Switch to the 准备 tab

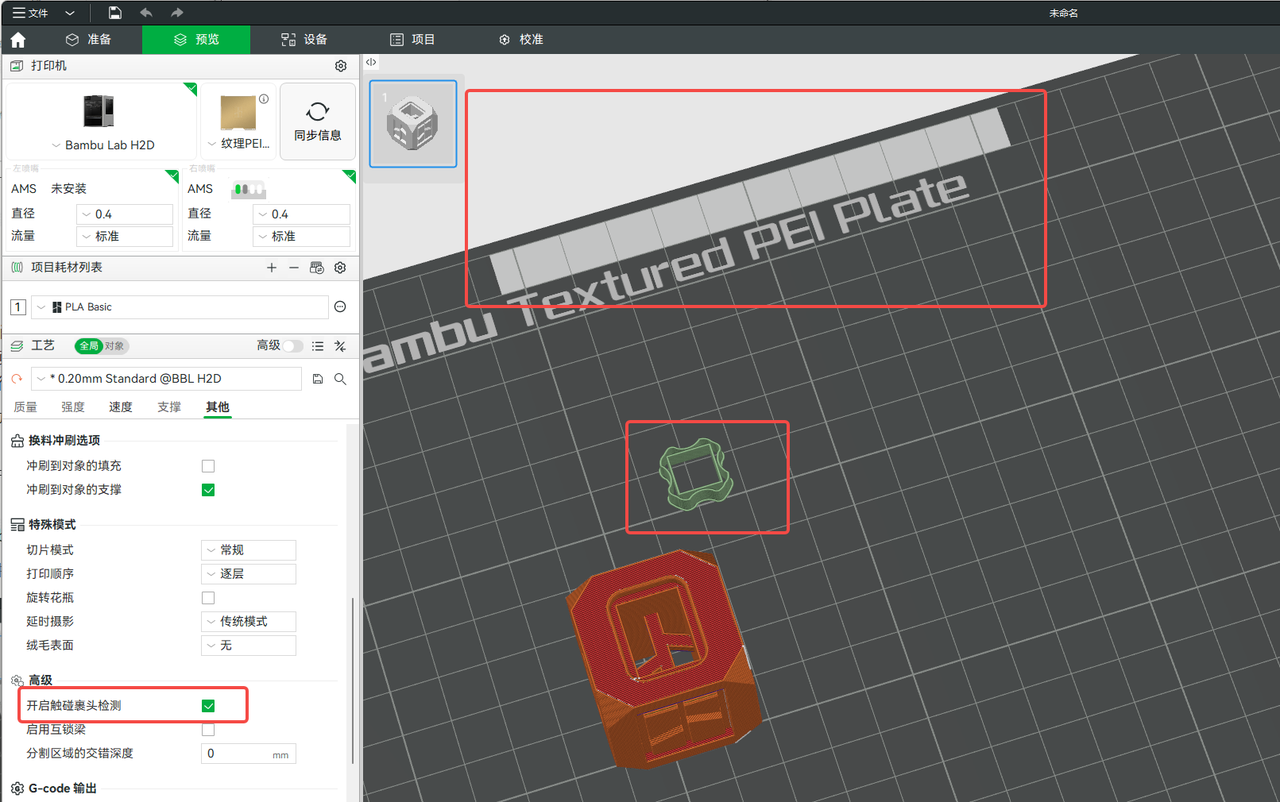89,40
